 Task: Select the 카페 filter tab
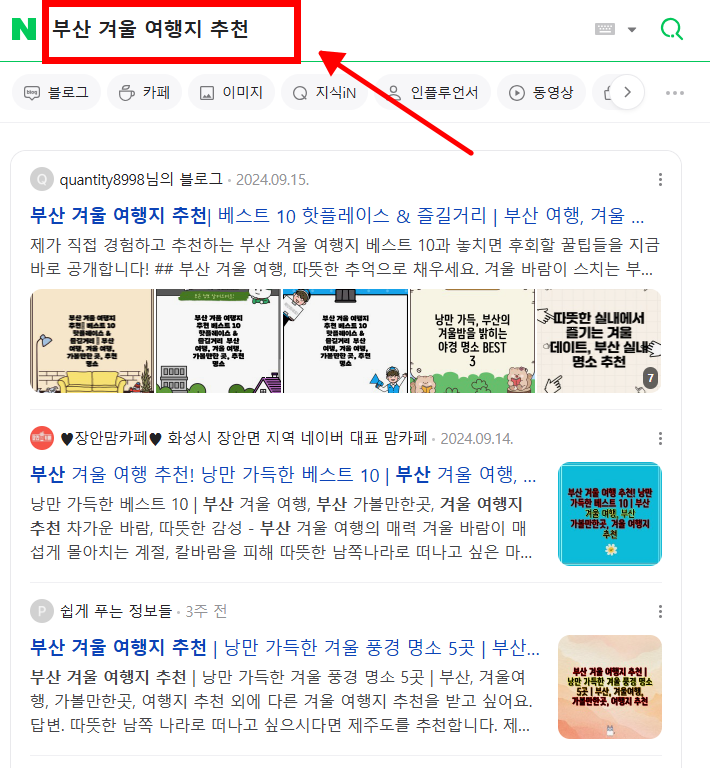144,92
